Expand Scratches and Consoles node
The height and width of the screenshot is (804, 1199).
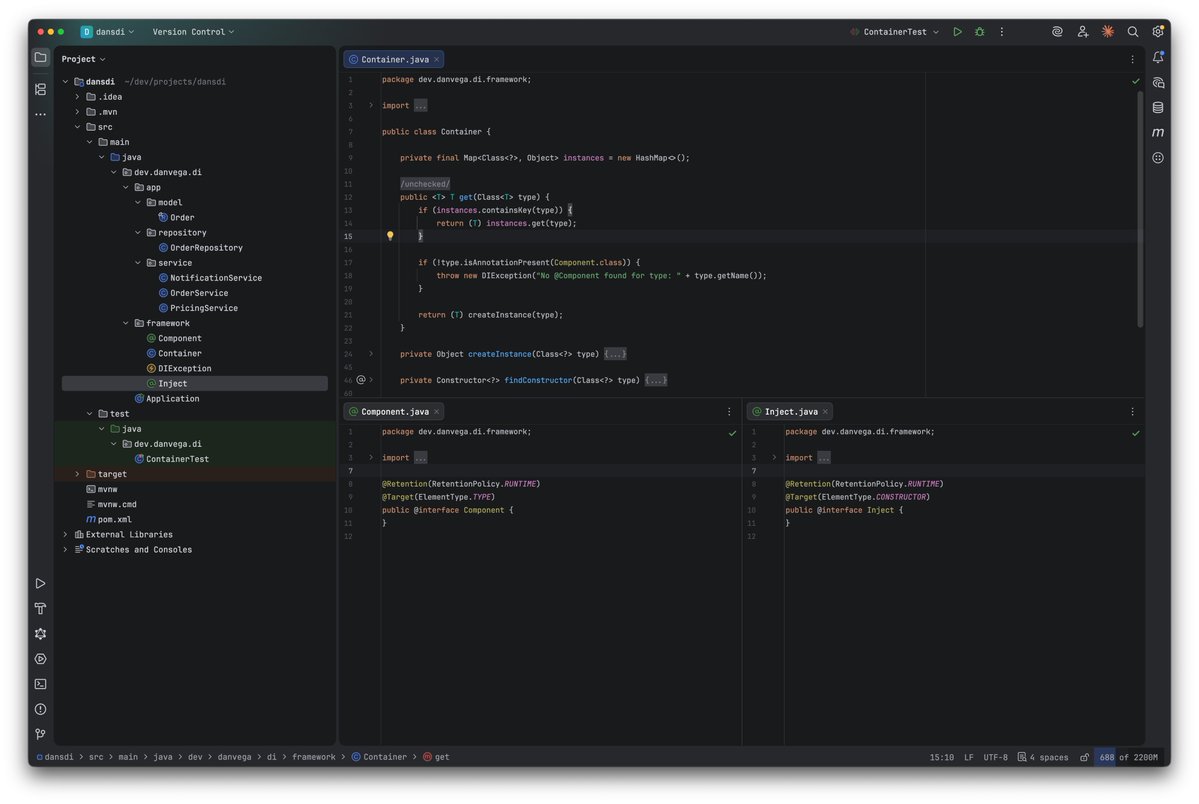point(65,550)
